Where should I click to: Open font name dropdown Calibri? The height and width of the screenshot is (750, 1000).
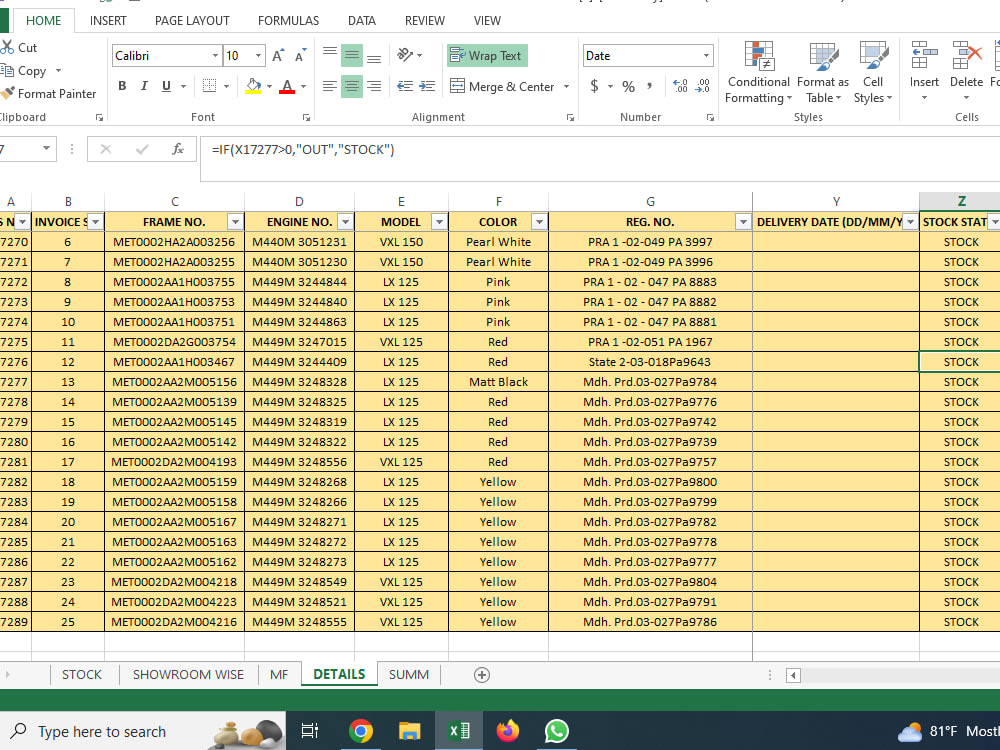[215, 55]
